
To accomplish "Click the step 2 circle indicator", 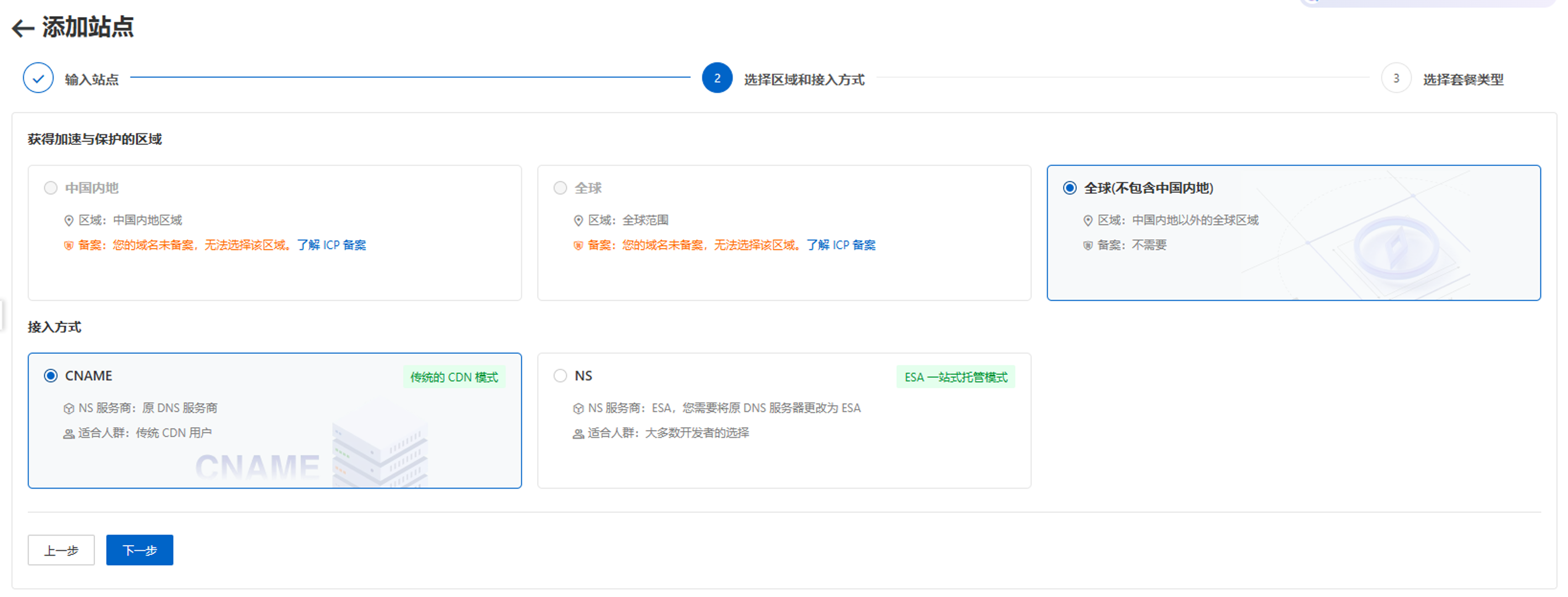I will tap(717, 78).
